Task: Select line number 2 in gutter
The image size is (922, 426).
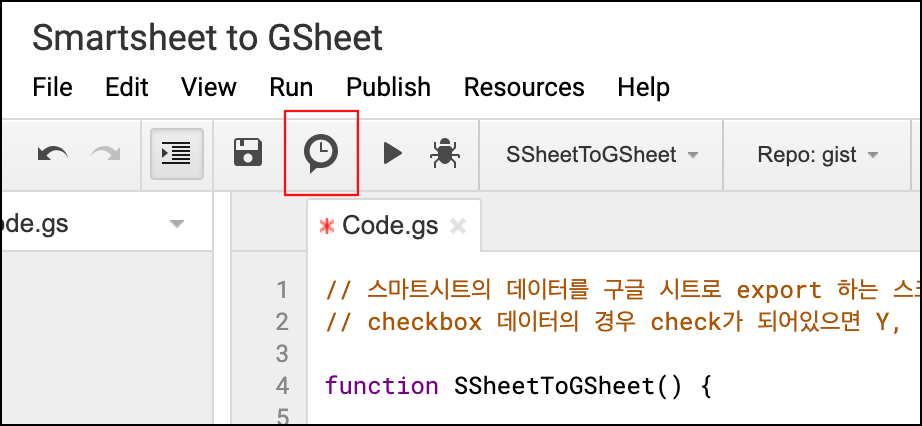Action: (282, 322)
